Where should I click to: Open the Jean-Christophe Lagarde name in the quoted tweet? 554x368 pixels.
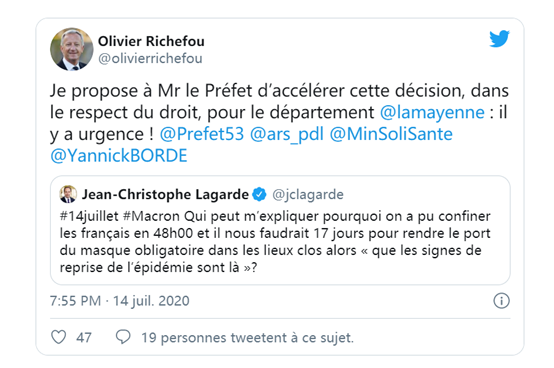click(x=165, y=194)
